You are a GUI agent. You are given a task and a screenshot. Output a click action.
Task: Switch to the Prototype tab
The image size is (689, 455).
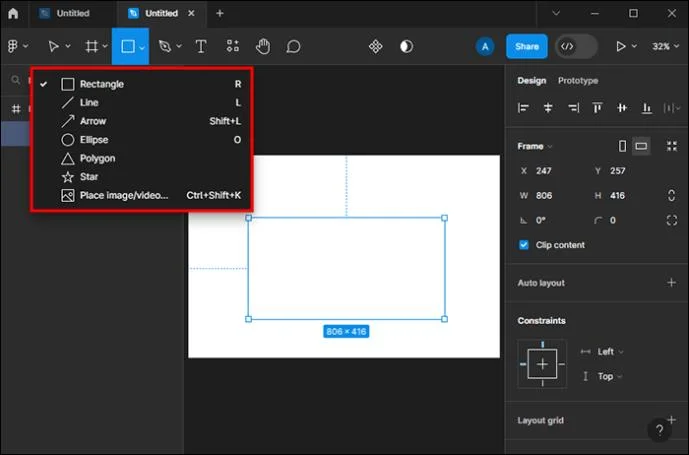click(578, 80)
